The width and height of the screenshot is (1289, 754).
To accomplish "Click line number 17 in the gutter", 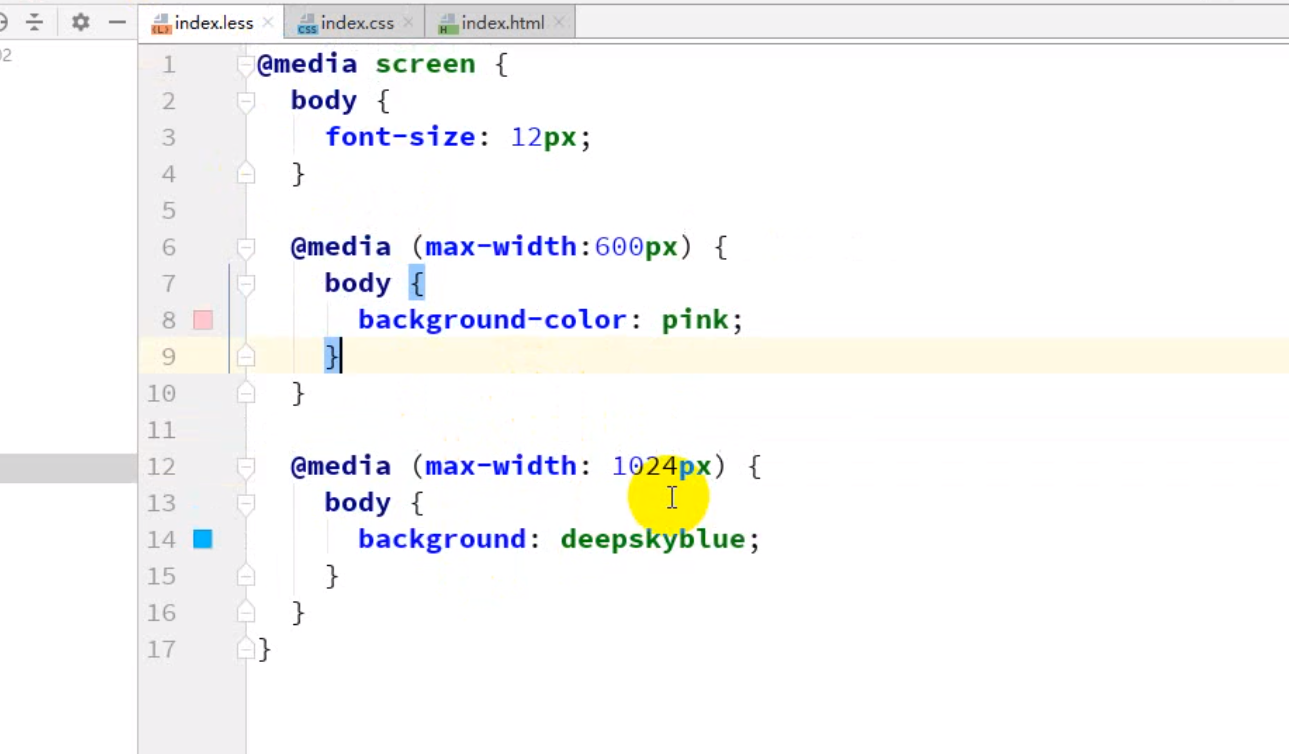I will (160, 649).
